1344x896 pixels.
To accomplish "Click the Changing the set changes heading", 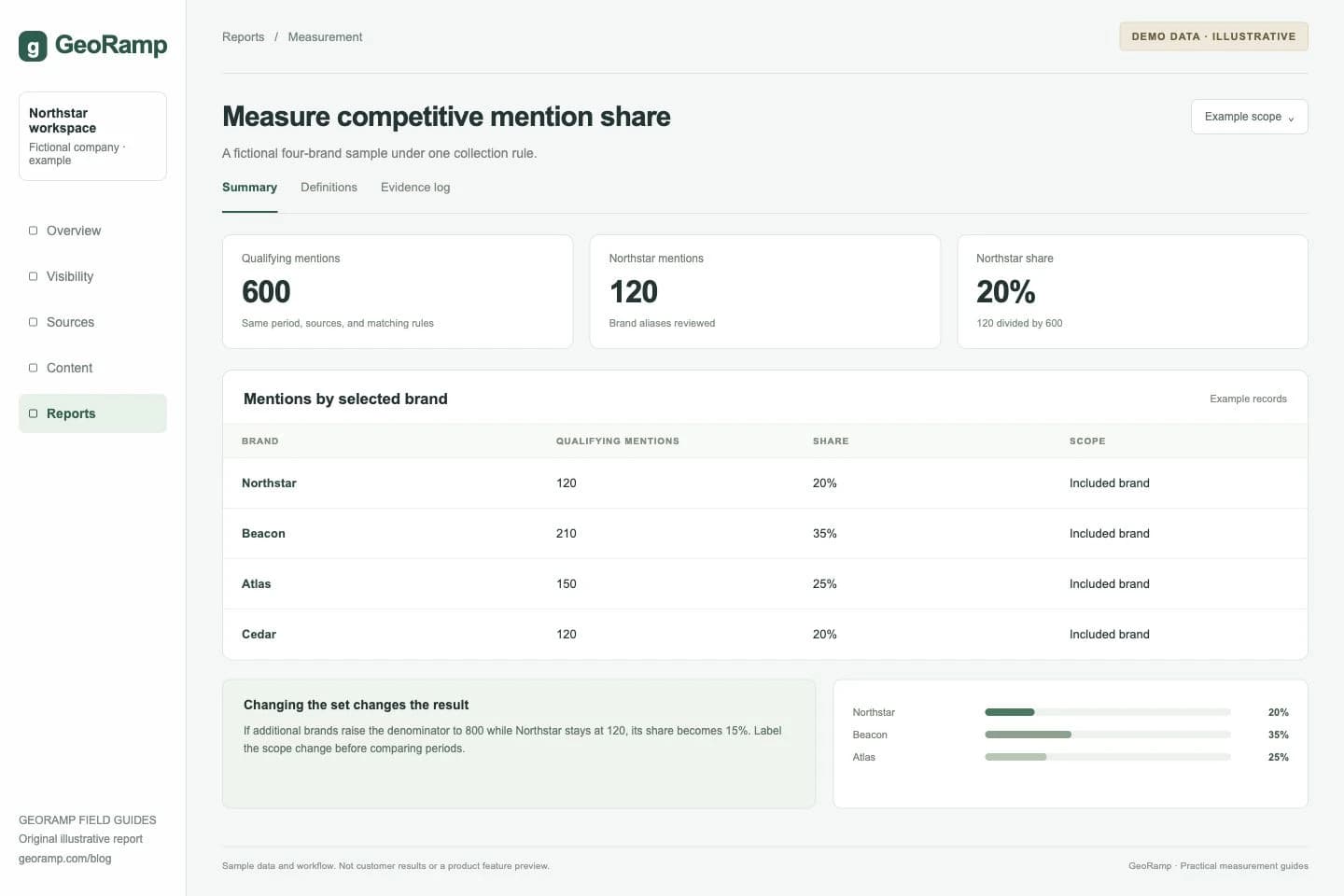I will pyautogui.click(x=356, y=705).
